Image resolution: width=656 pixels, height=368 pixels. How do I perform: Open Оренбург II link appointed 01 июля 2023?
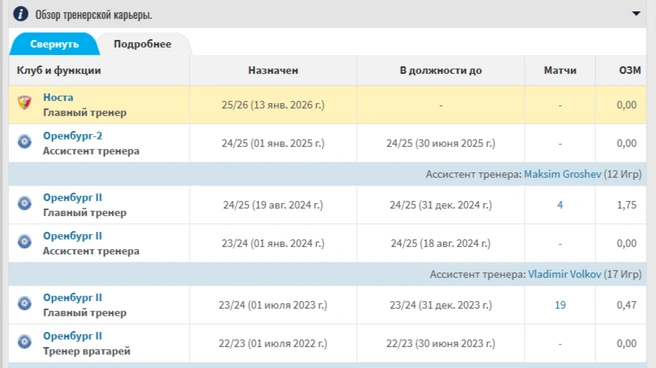coord(72,298)
